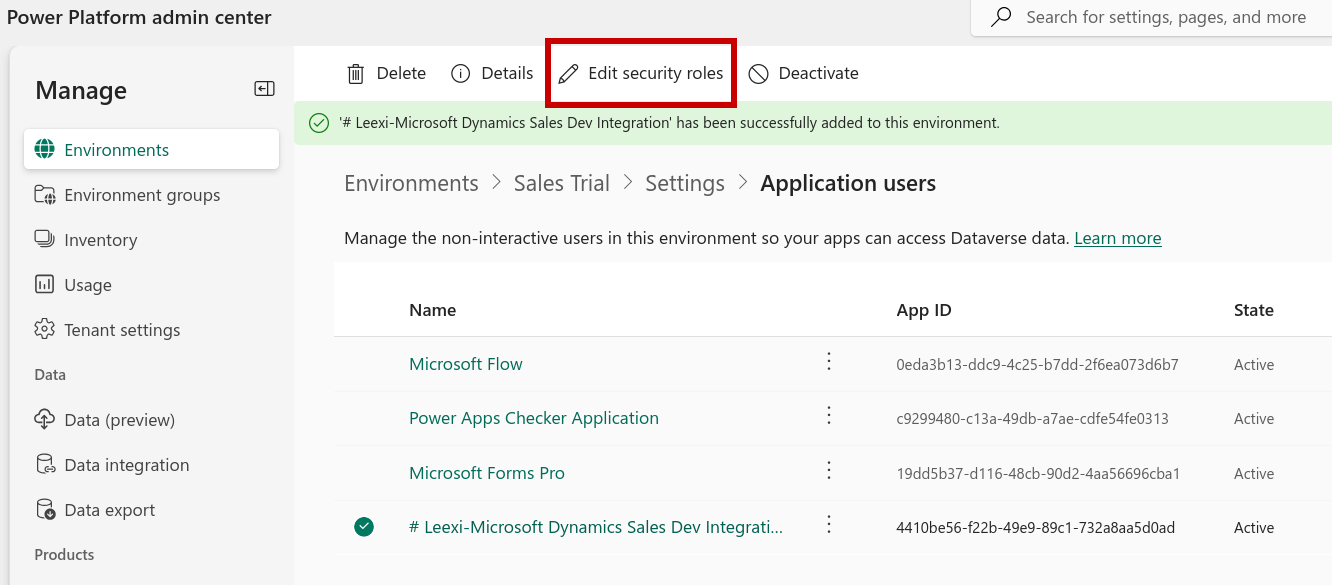Uncheck the selected Leexi application user row
Screen dimensions: 1332x585
(x=364, y=527)
